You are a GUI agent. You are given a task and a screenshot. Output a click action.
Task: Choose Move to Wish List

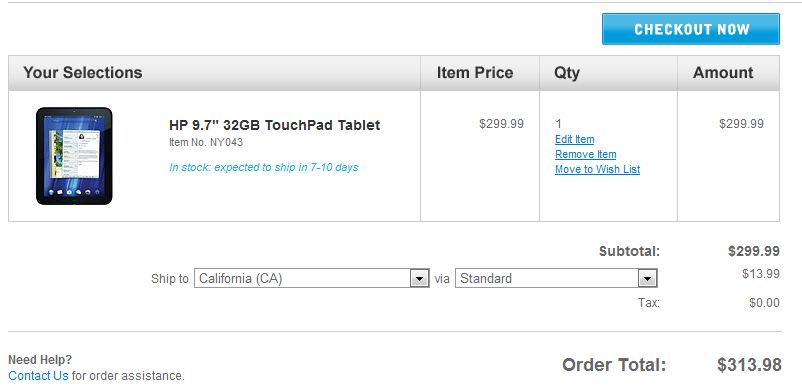[x=597, y=169]
